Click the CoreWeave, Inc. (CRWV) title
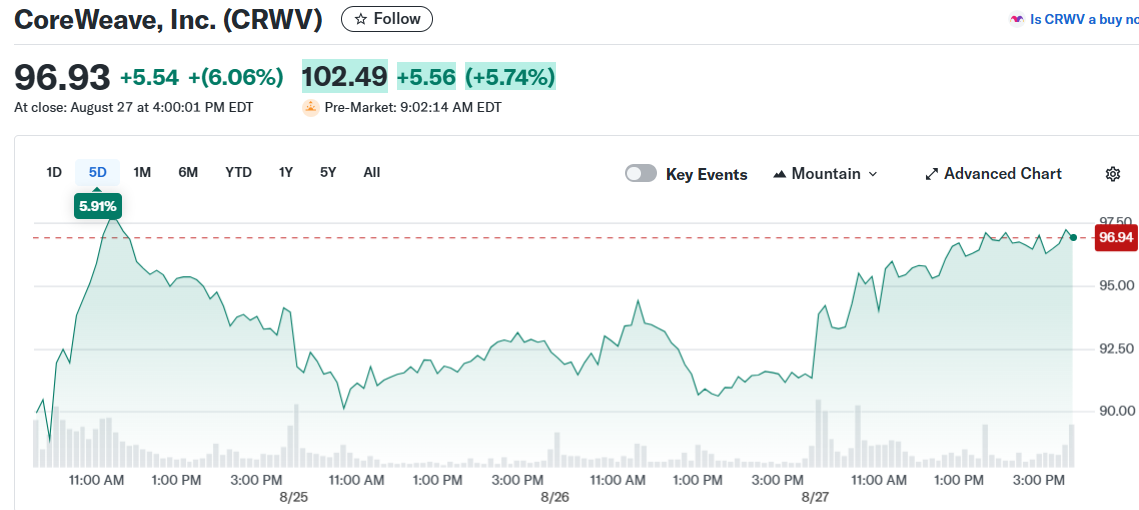The width and height of the screenshot is (1139, 510). pos(169,20)
